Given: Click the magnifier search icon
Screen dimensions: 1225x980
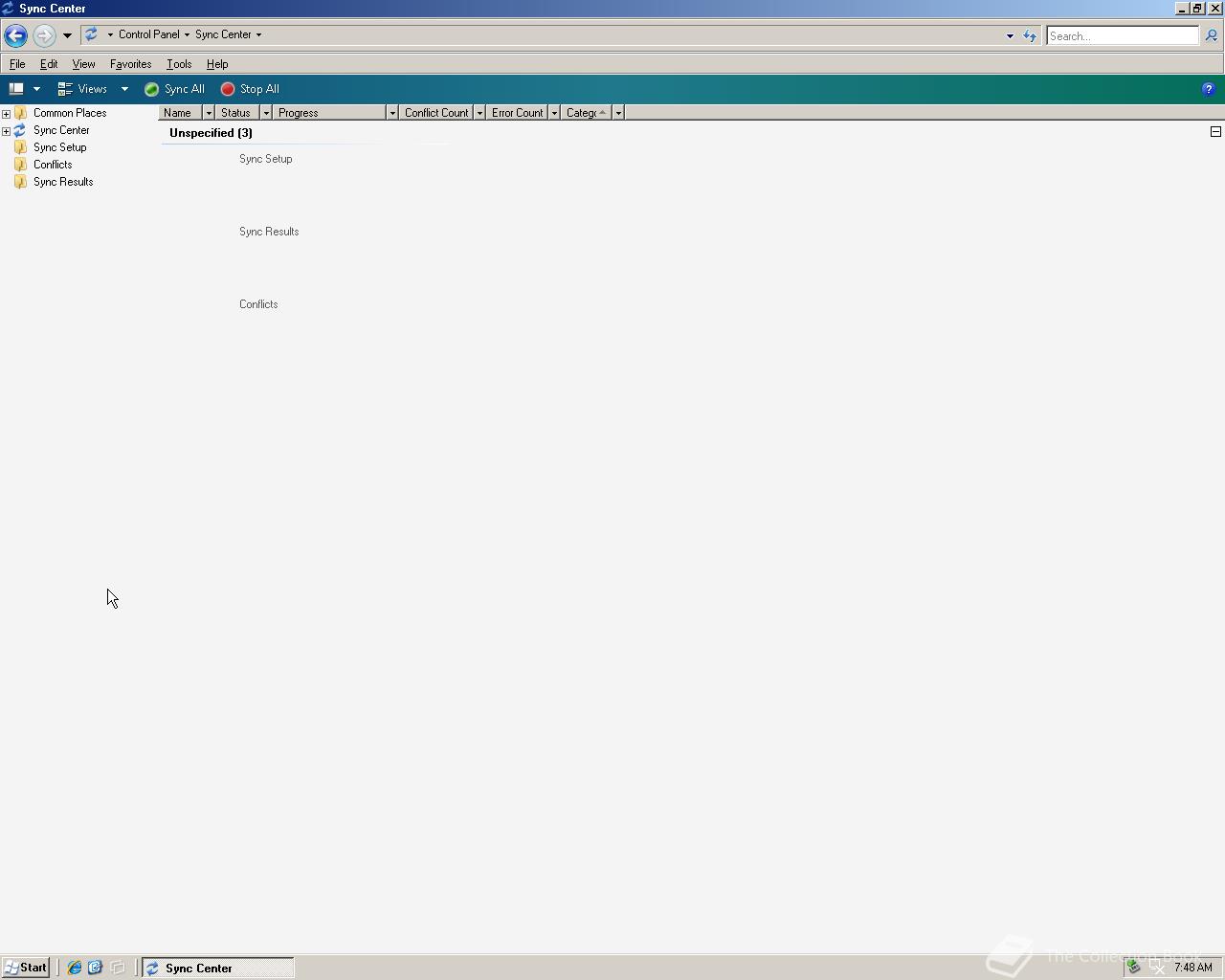Looking at the screenshot, I should pos(1211,36).
